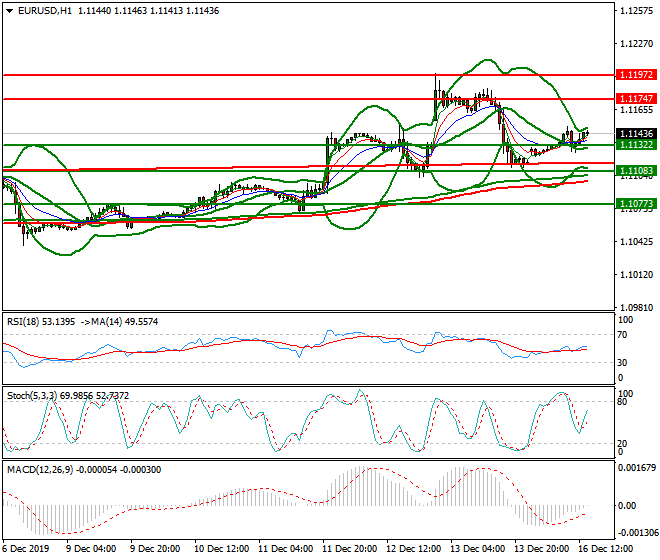Click the 1.11655 price scale value
Viewport: 660px width, 560px height.
point(636,110)
